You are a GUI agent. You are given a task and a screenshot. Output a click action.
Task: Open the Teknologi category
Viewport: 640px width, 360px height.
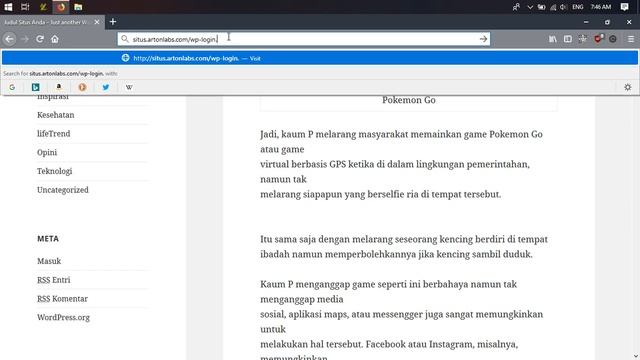pos(55,171)
